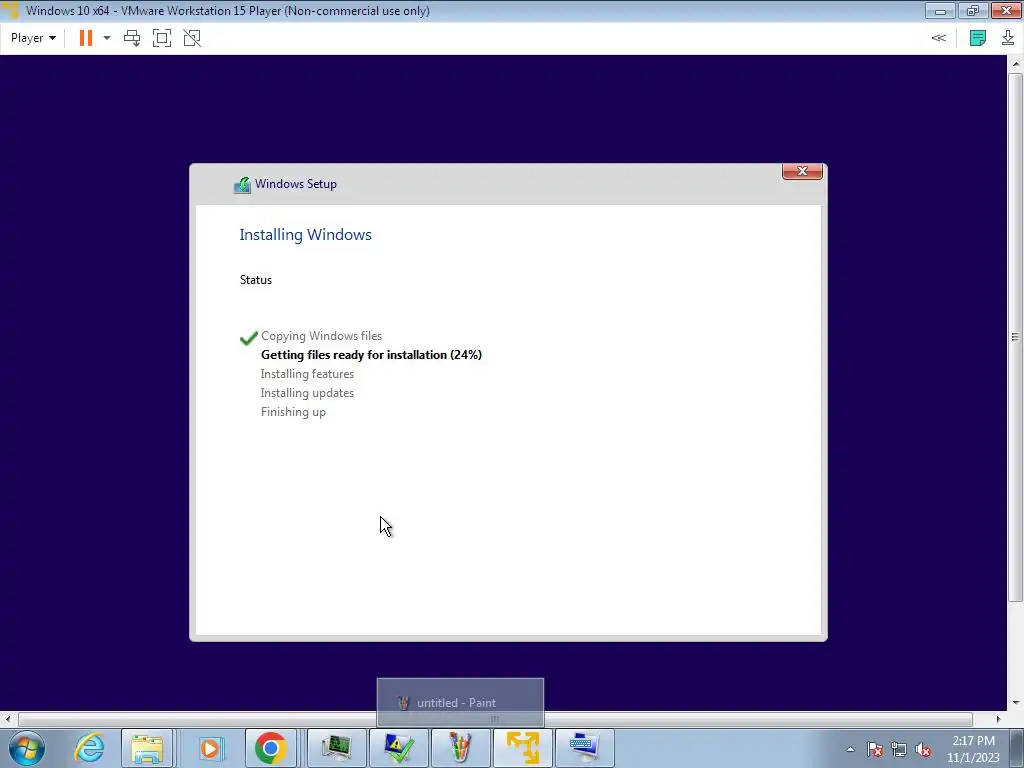Click 'Copying Windows files' step
The height and width of the screenshot is (768, 1024).
coord(321,336)
